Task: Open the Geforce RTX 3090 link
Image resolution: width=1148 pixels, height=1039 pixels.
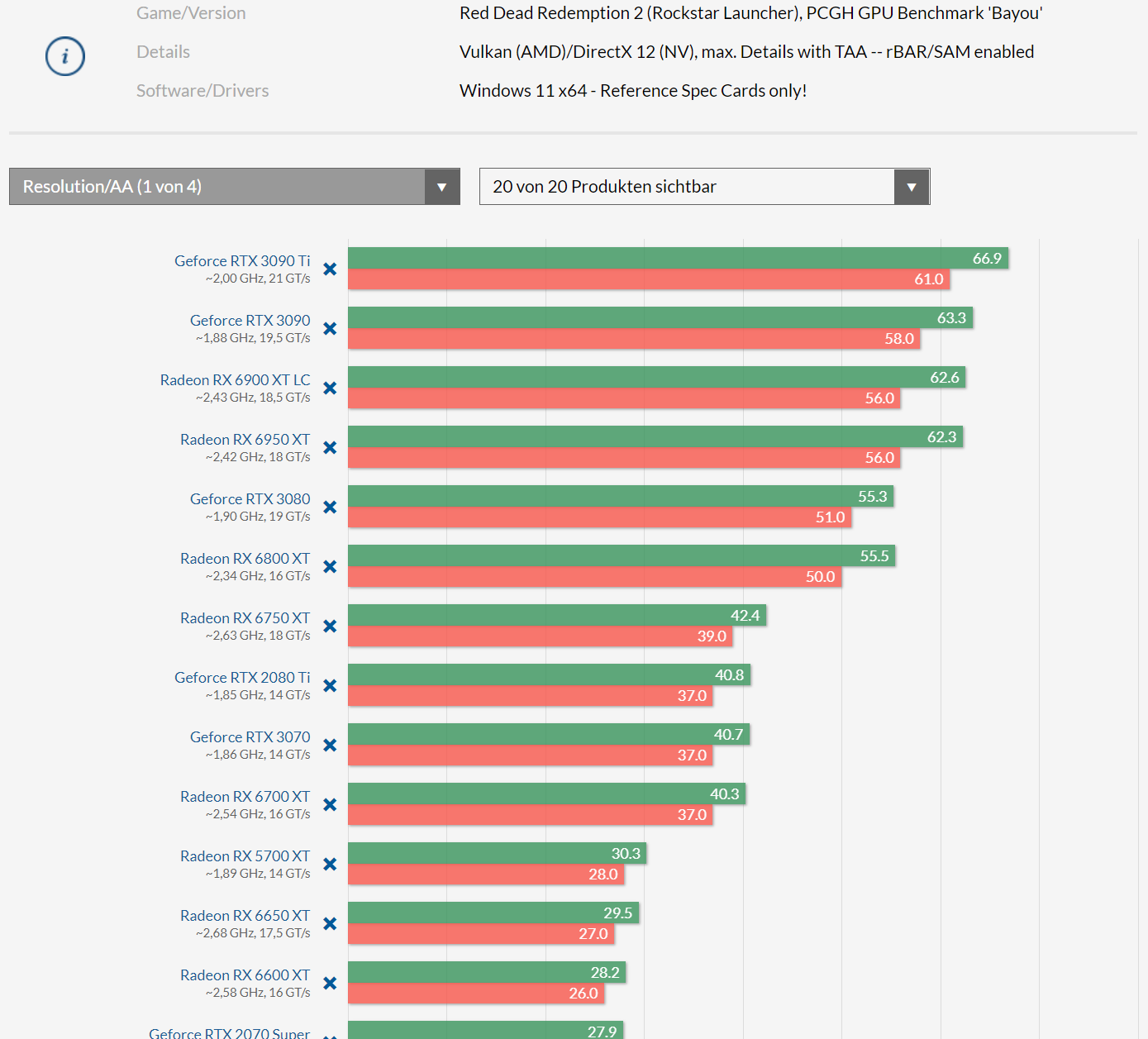Action: (x=250, y=321)
